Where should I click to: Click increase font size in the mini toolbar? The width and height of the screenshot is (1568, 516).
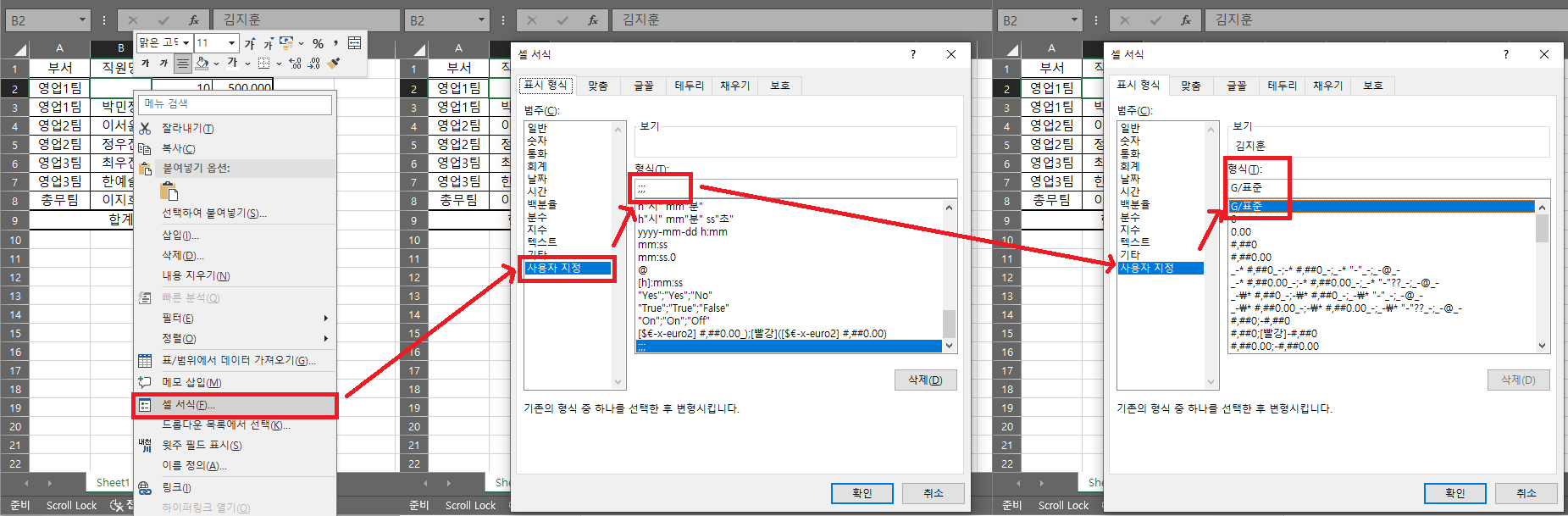(x=250, y=43)
